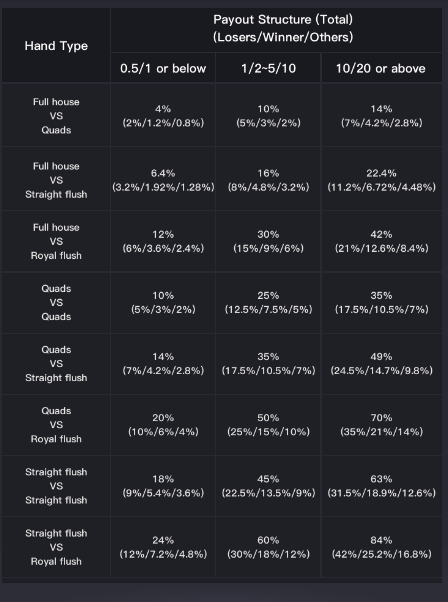Click the 1/2~5/10 column header

pyautogui.click(x=268, y=68)
